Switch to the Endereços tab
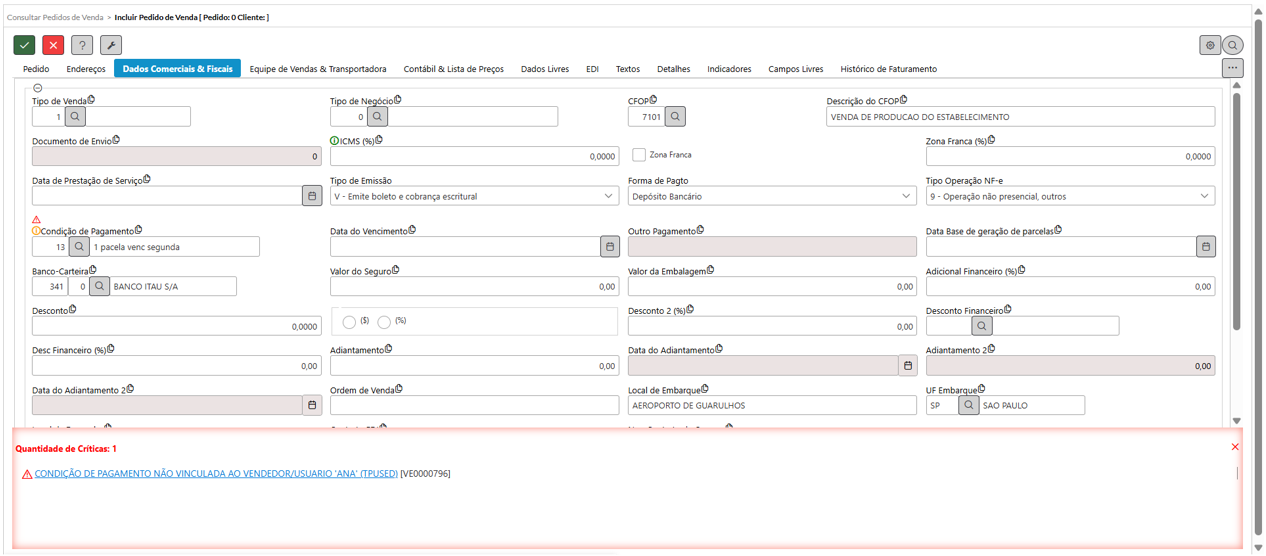This screenshot has width=1266, height=556. [86, 69]
